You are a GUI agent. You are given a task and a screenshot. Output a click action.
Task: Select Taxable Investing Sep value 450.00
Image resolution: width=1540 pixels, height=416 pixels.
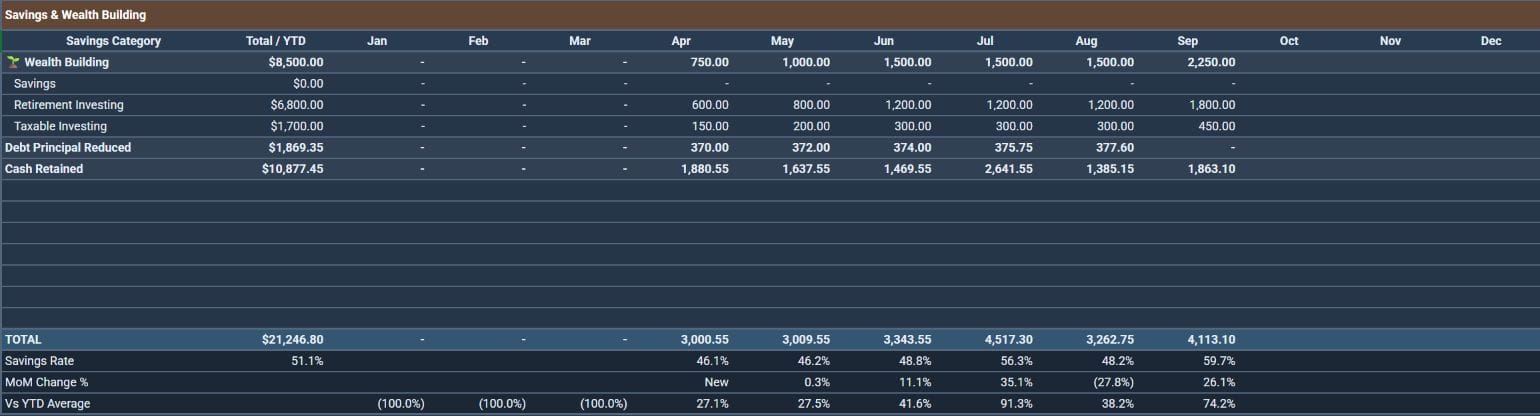(x=1217, y=126)
